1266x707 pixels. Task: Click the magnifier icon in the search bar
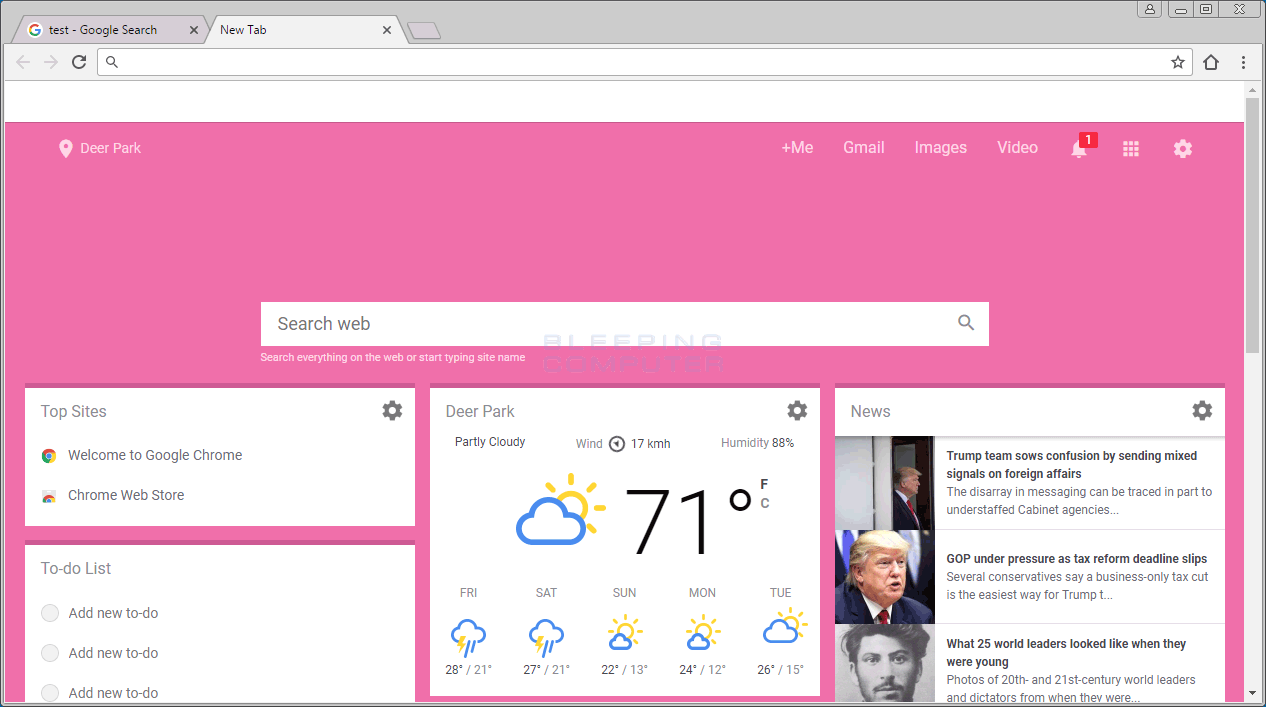[965, 322]
